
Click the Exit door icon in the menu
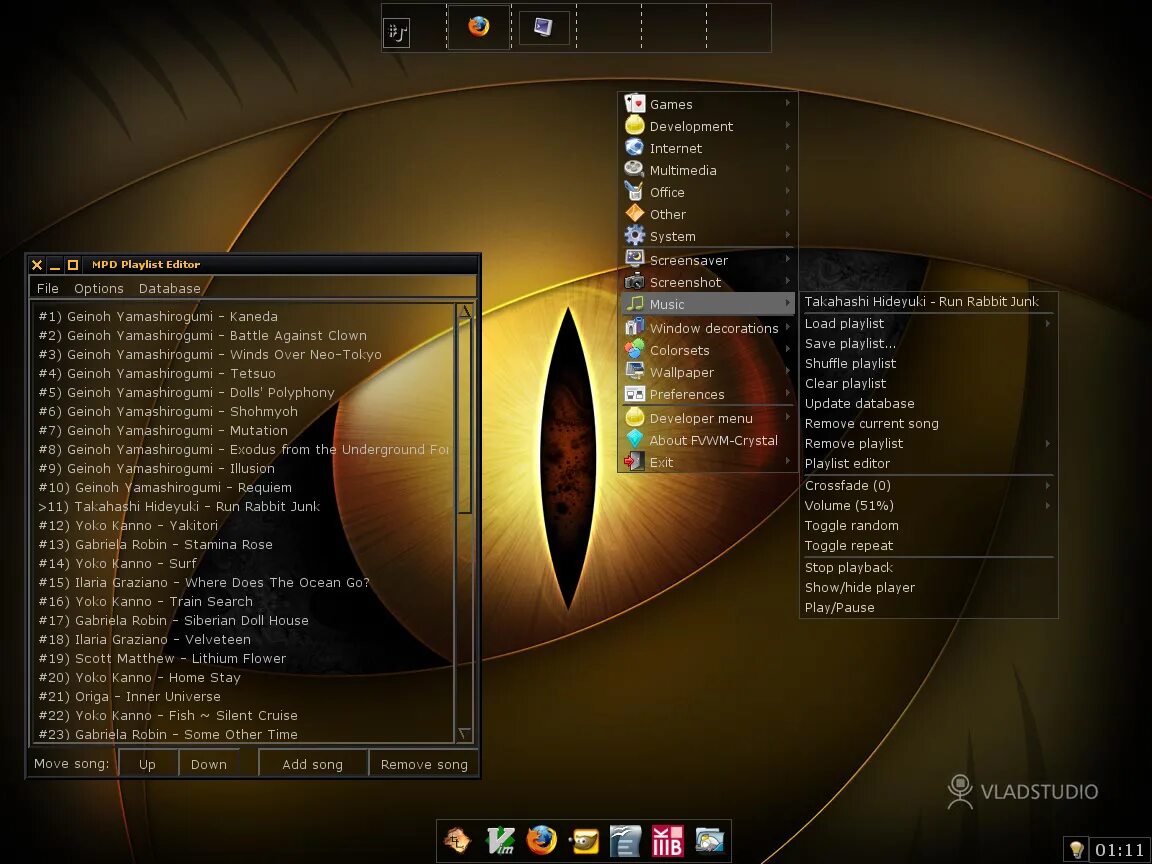click(635, 461)
